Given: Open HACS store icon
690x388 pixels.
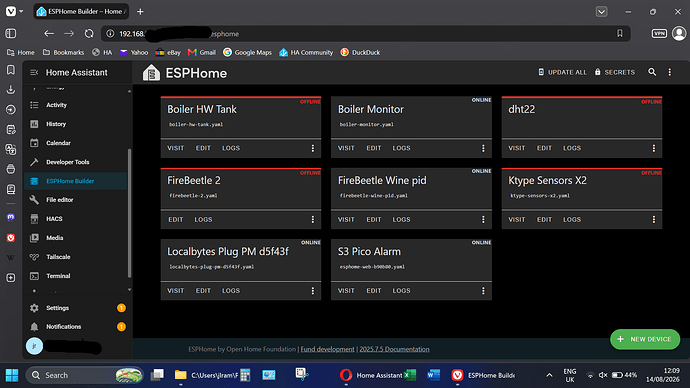Looking at the screenshot, I should pos(34,219).
